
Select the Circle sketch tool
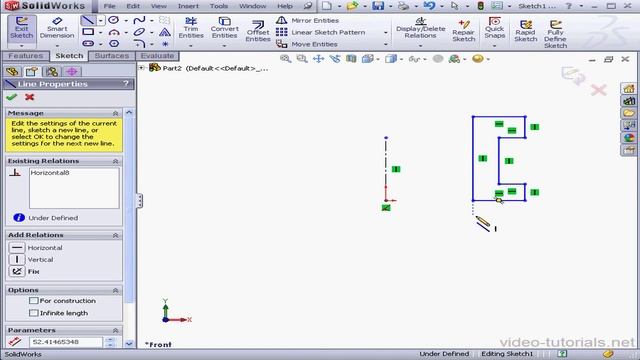[114, 20]
